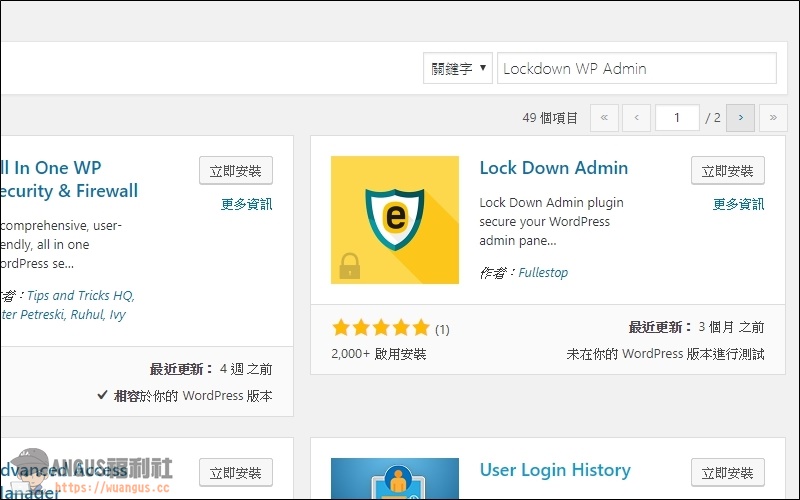Open 更多資訊 for Lock Down Admin
This screenshot has height=500, width=800.
coord(738,204)
